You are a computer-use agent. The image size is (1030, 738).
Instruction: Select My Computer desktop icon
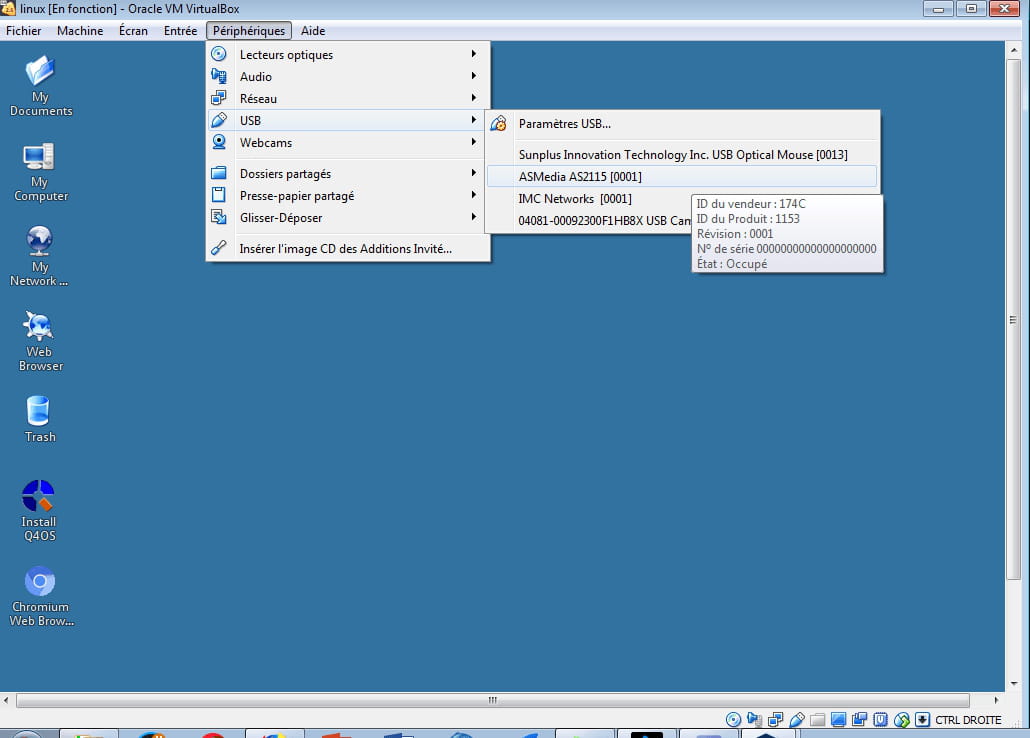tap(41, 172)
